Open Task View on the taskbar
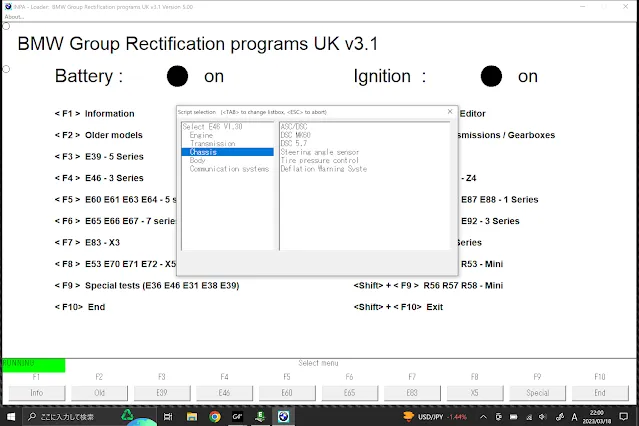 (168, 417)
